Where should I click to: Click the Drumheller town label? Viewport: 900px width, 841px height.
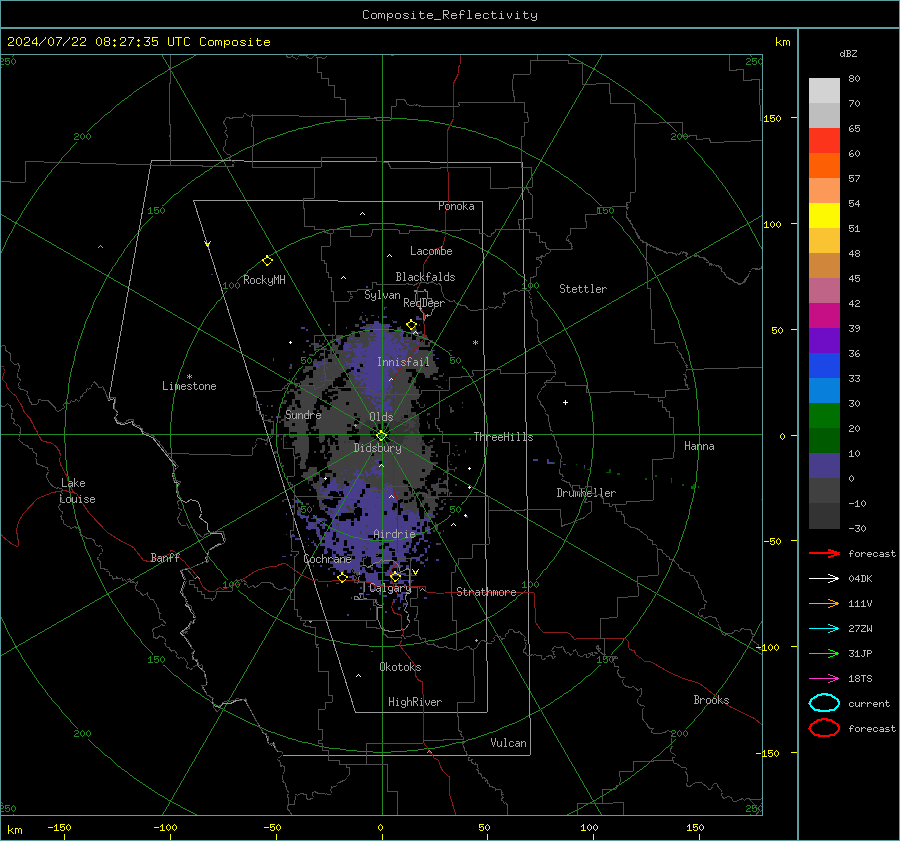click(586, 493)
